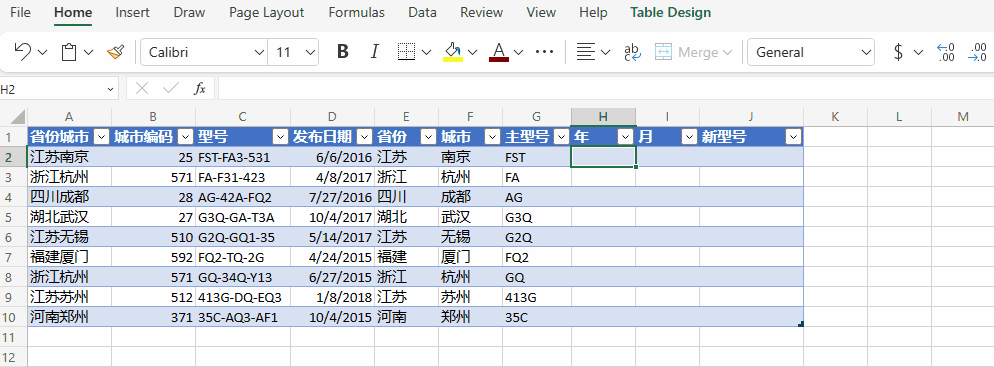The height and width of the screenshot is (367, 994).
Task: Expand the Paste options arrow
Action: (x=88, y=52)
